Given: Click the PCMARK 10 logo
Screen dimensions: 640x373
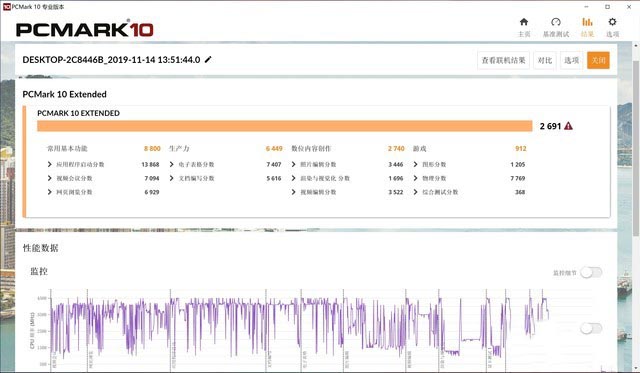Looking at the screenshot, I should tap(84, 29).
